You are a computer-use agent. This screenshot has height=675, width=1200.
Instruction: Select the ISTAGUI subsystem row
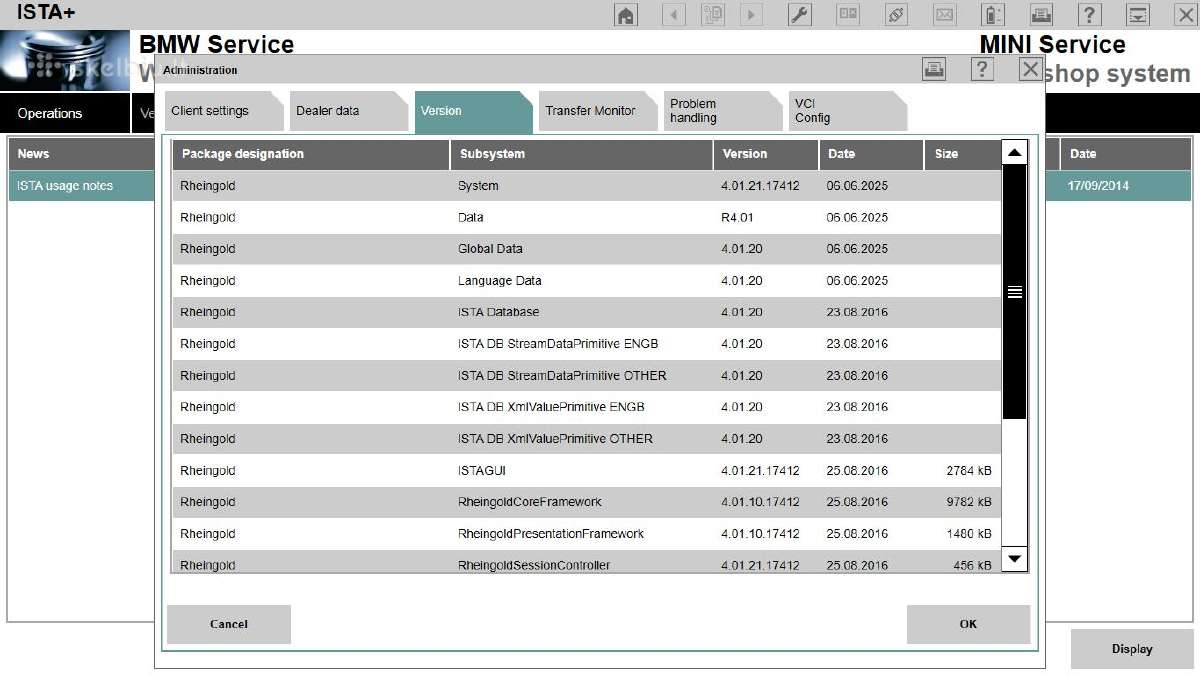(587, 471)
